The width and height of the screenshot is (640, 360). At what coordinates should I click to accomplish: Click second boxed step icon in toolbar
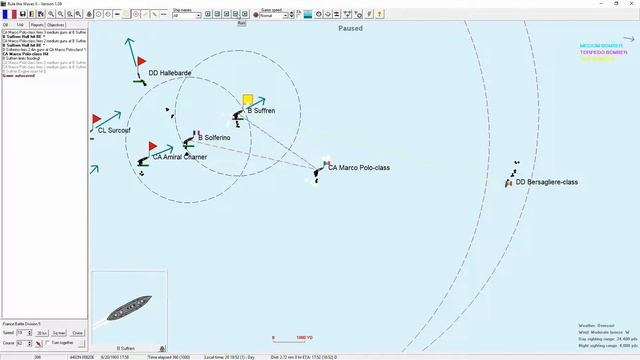click(x=217, y=14)
